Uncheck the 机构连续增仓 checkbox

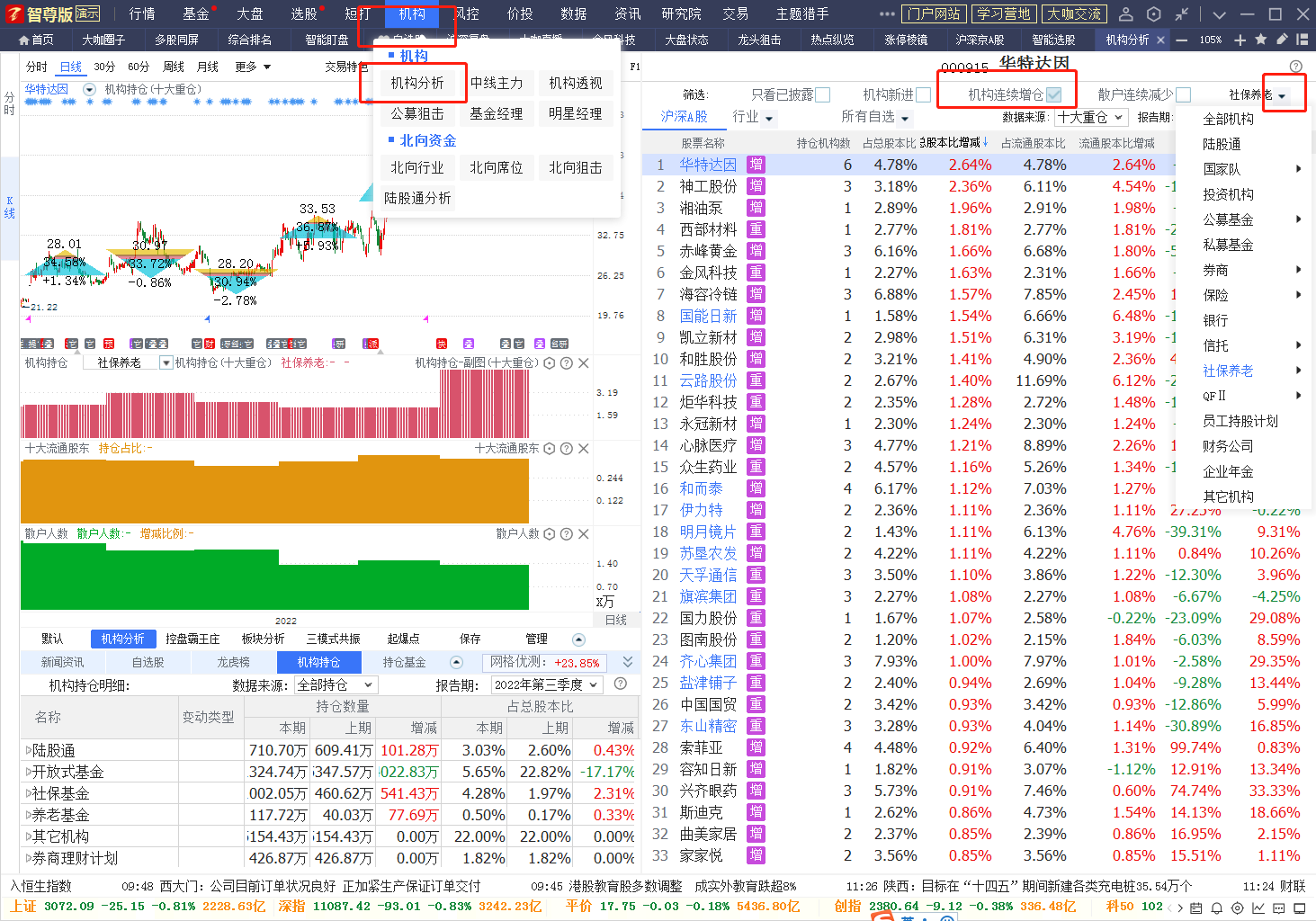point(1054,94)
